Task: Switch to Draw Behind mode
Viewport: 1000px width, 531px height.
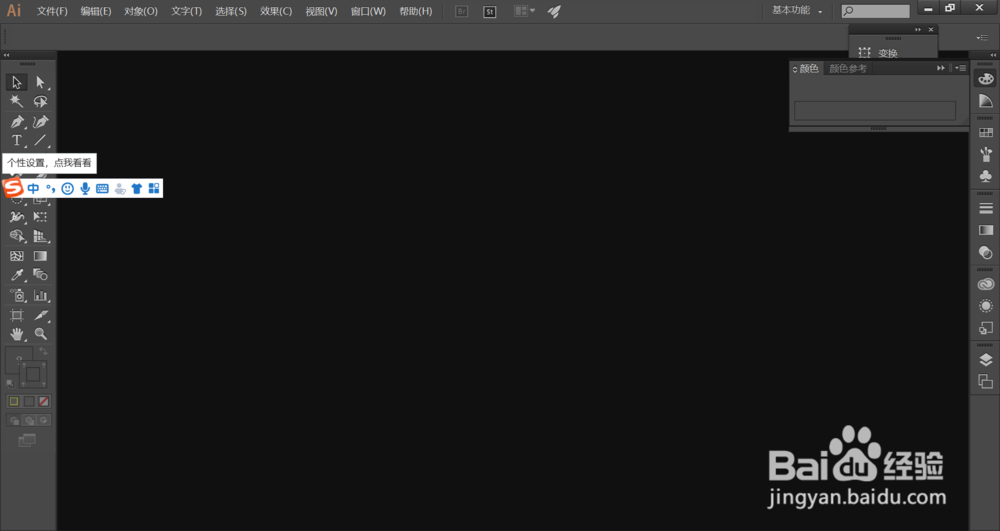Action: [29, 420]
